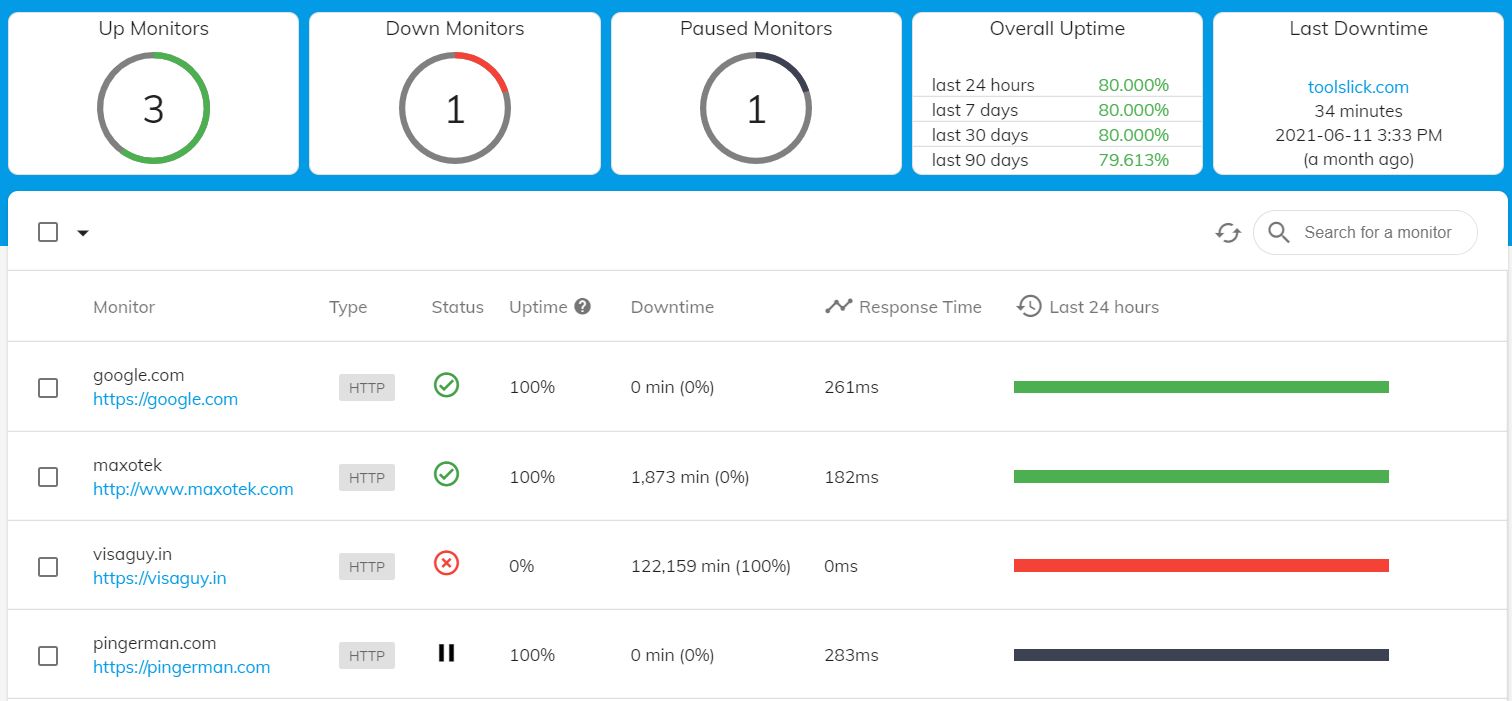The height and width of the screenshot is (701, 1512).
Task: Click the search magnifier icon
Action: (1278, 232)
